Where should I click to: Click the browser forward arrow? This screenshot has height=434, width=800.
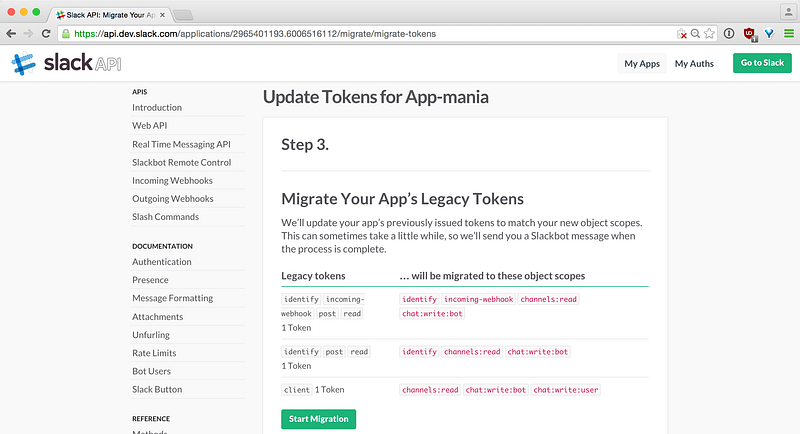(x=29, y=34)
